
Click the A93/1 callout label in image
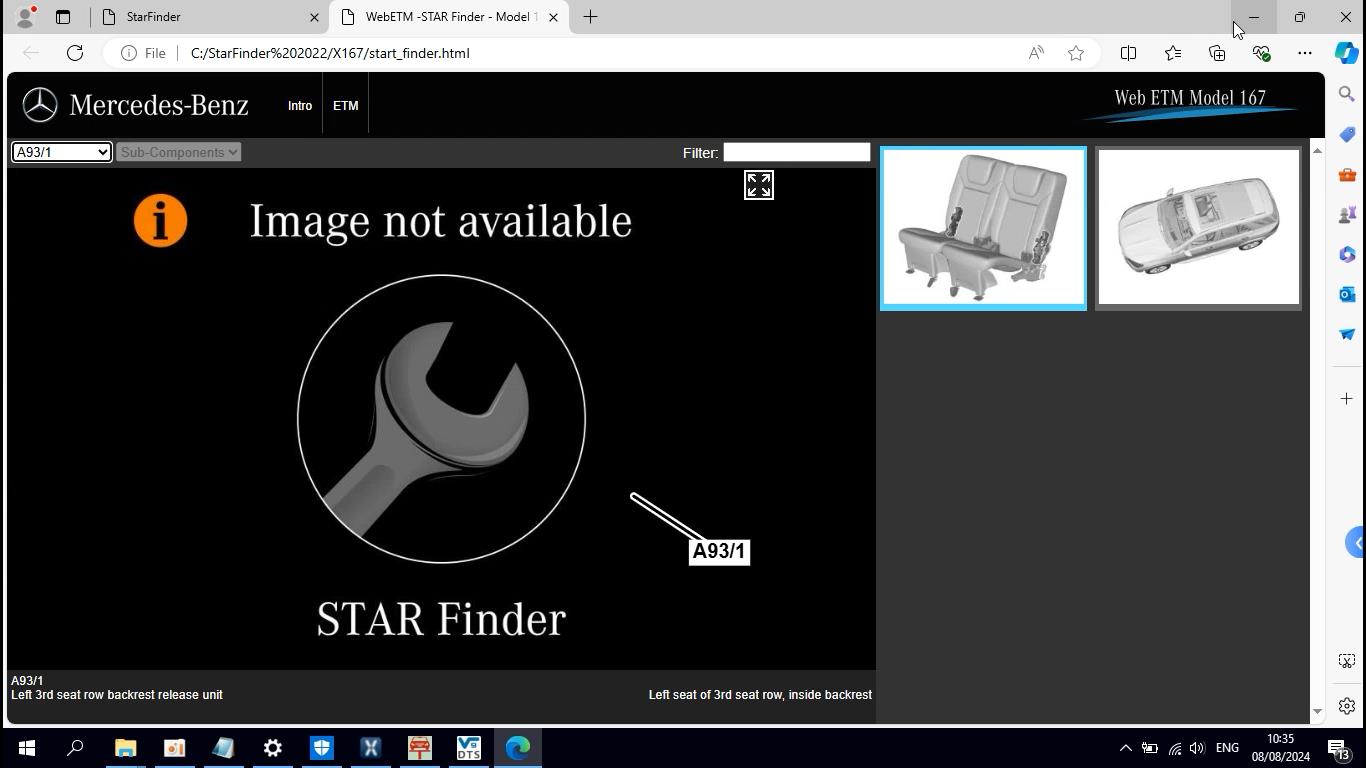tap(719, 551)
